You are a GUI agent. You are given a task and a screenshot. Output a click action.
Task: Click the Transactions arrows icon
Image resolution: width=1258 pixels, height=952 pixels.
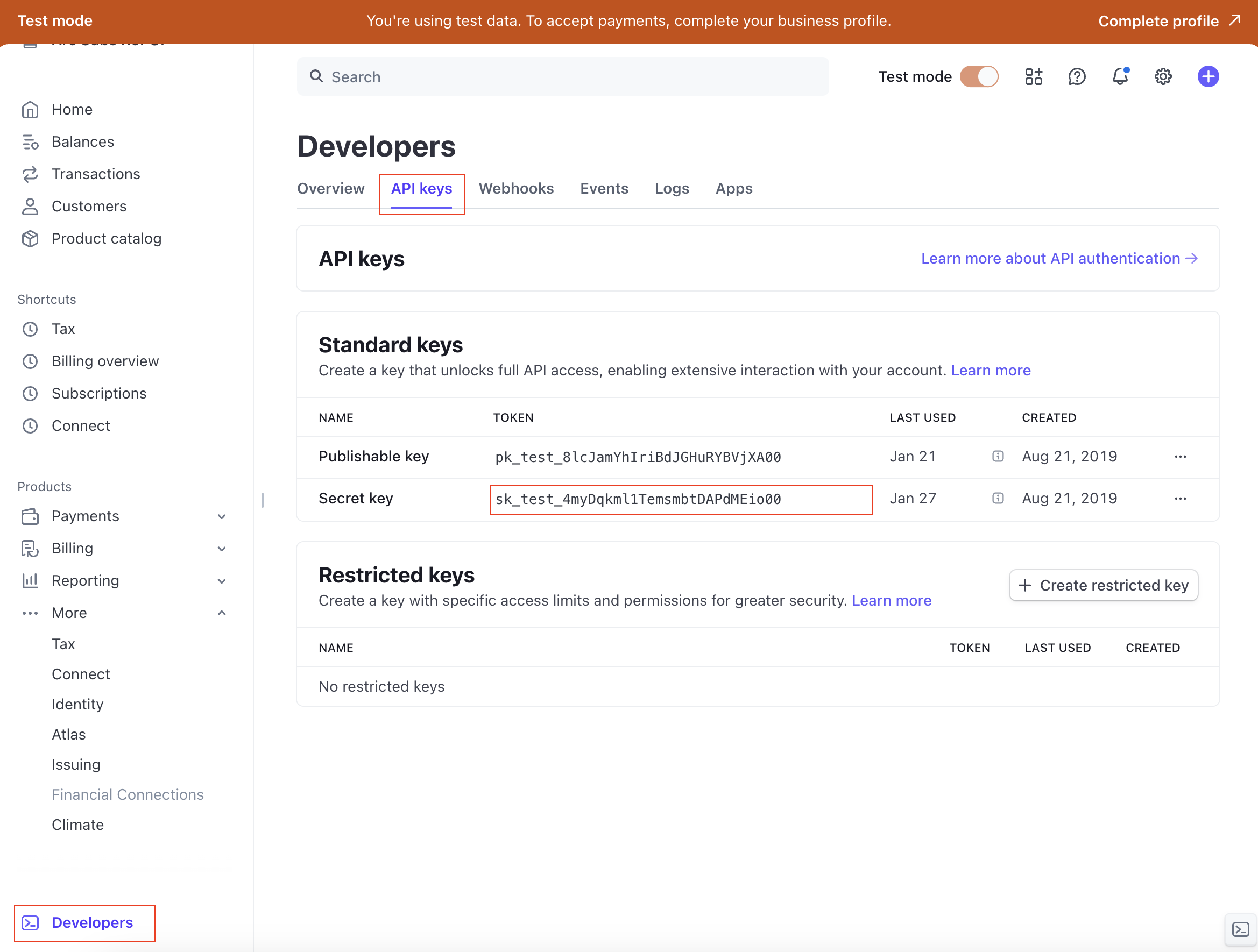click(30, 174)
